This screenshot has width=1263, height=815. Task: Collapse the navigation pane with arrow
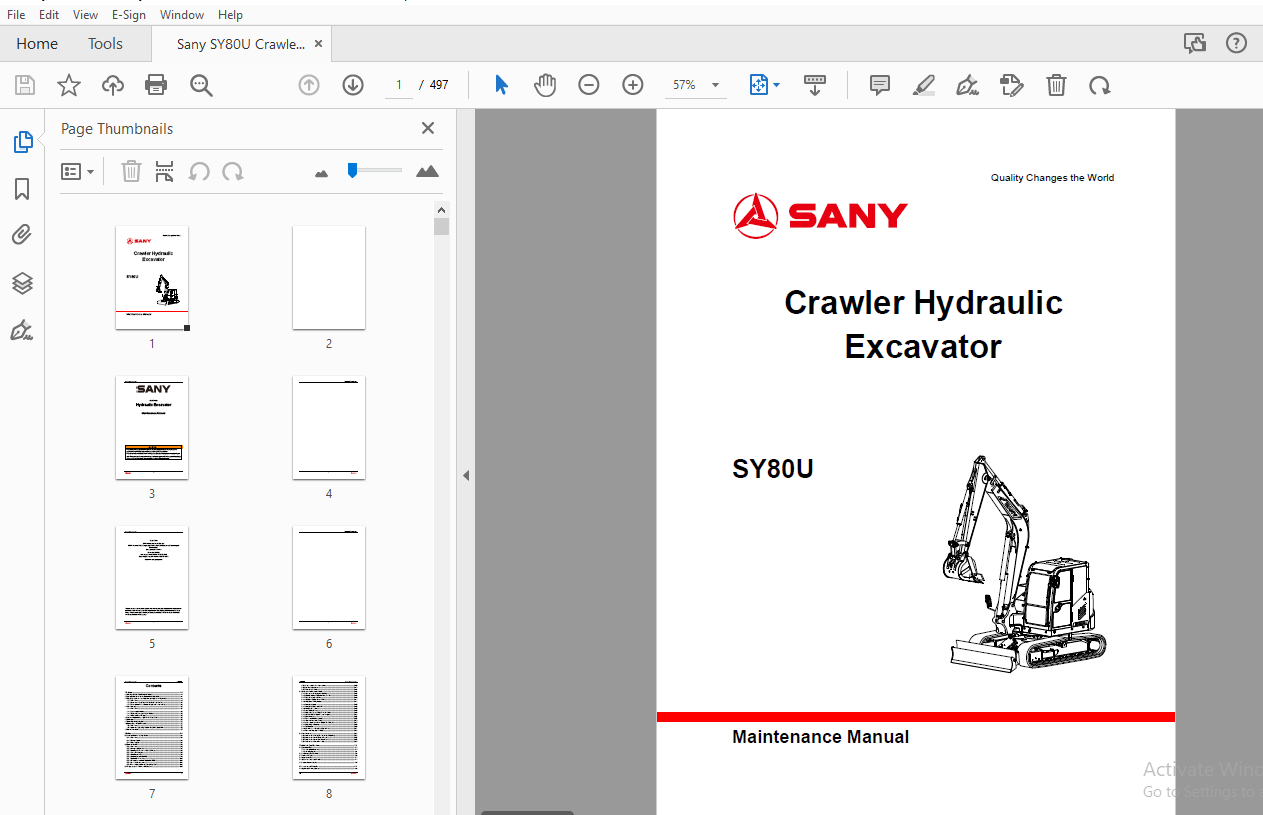(x=465, y=476)
